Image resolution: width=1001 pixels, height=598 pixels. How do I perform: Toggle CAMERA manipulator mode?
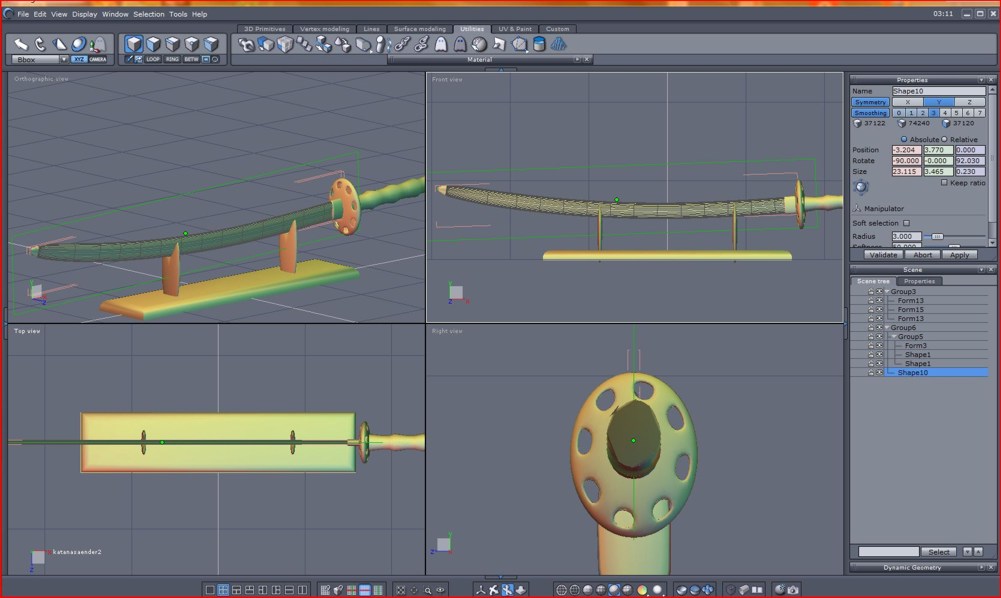(x=98, y=59)
